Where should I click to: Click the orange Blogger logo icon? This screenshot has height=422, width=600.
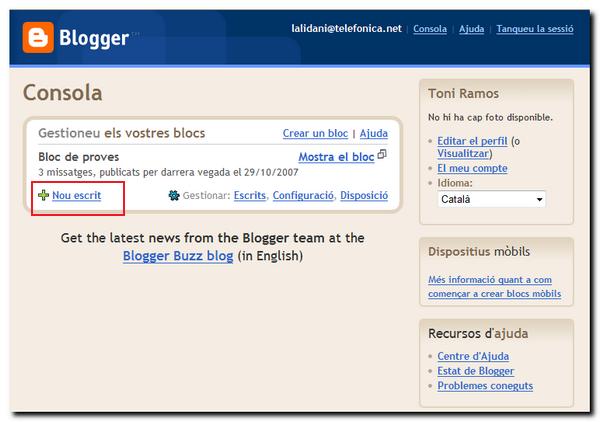pyautogui.click(x=38, y=37)
